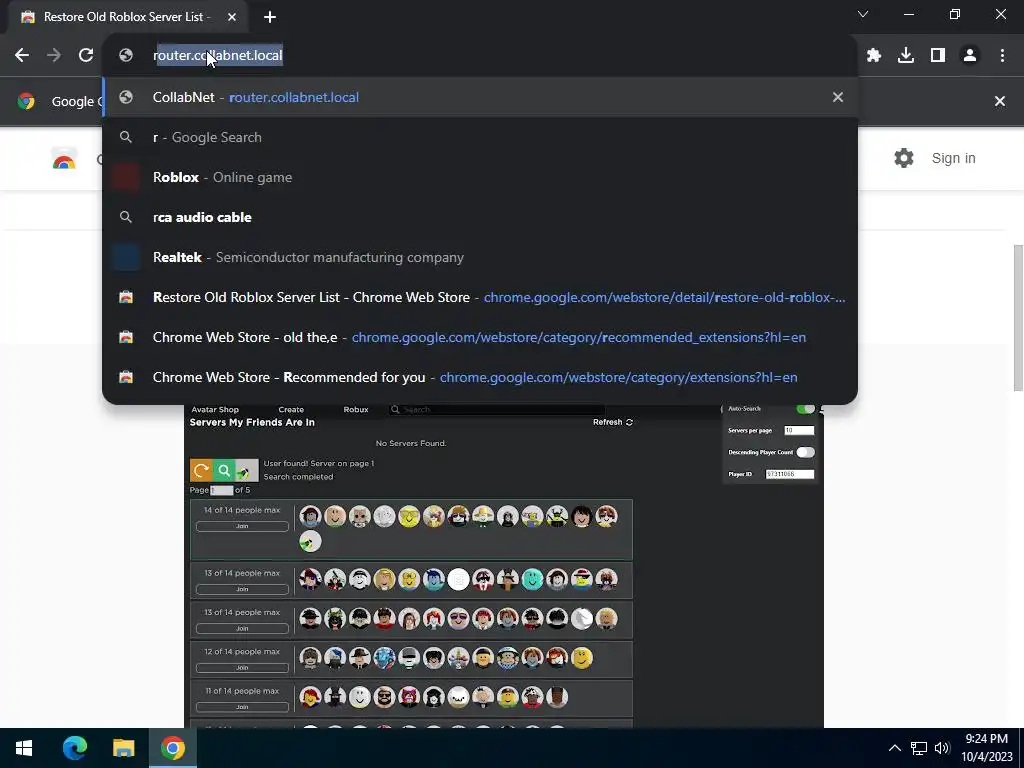Join the 14 of 14 people server
1024x768 pixels.
click(242, 526)
